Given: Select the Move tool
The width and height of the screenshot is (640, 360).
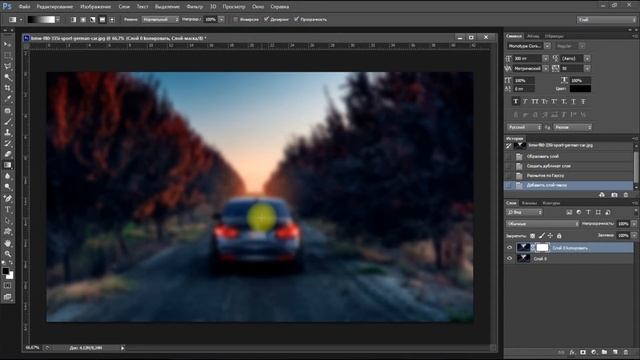Looking at the screenshot, I should pos(7,44).
